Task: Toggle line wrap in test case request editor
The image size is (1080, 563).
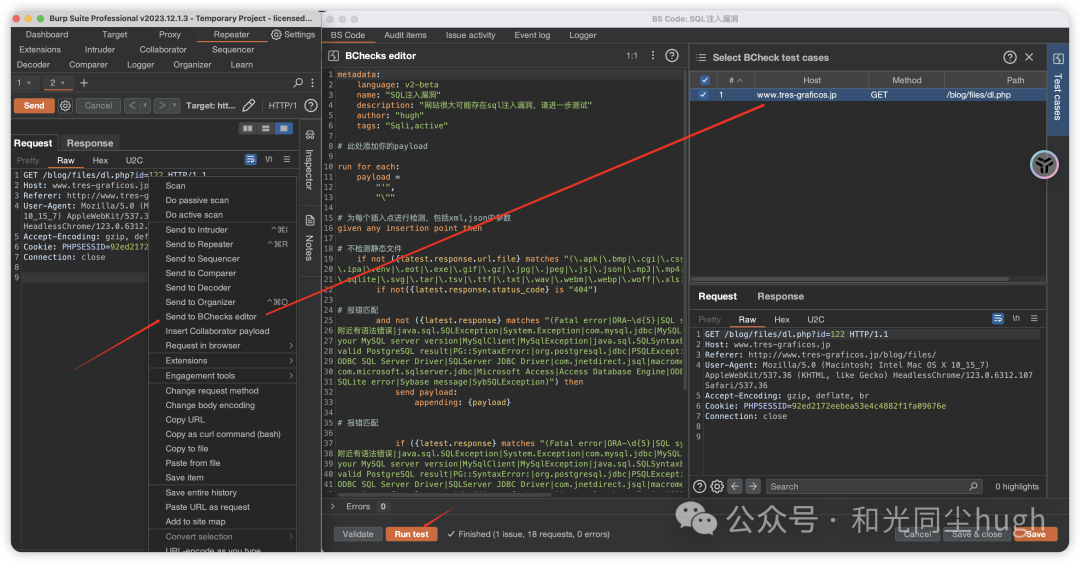Action: coord(997,318)
